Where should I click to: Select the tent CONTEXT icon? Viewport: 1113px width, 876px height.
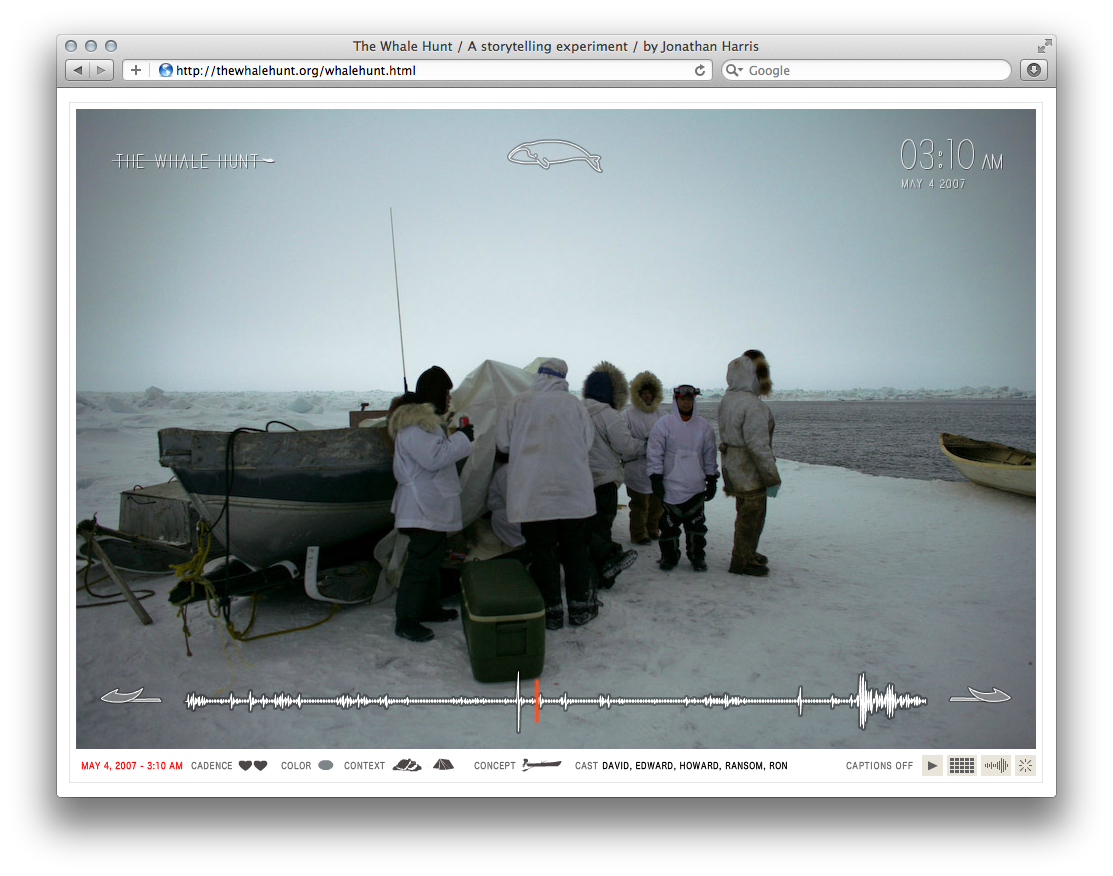click(443, 765)
